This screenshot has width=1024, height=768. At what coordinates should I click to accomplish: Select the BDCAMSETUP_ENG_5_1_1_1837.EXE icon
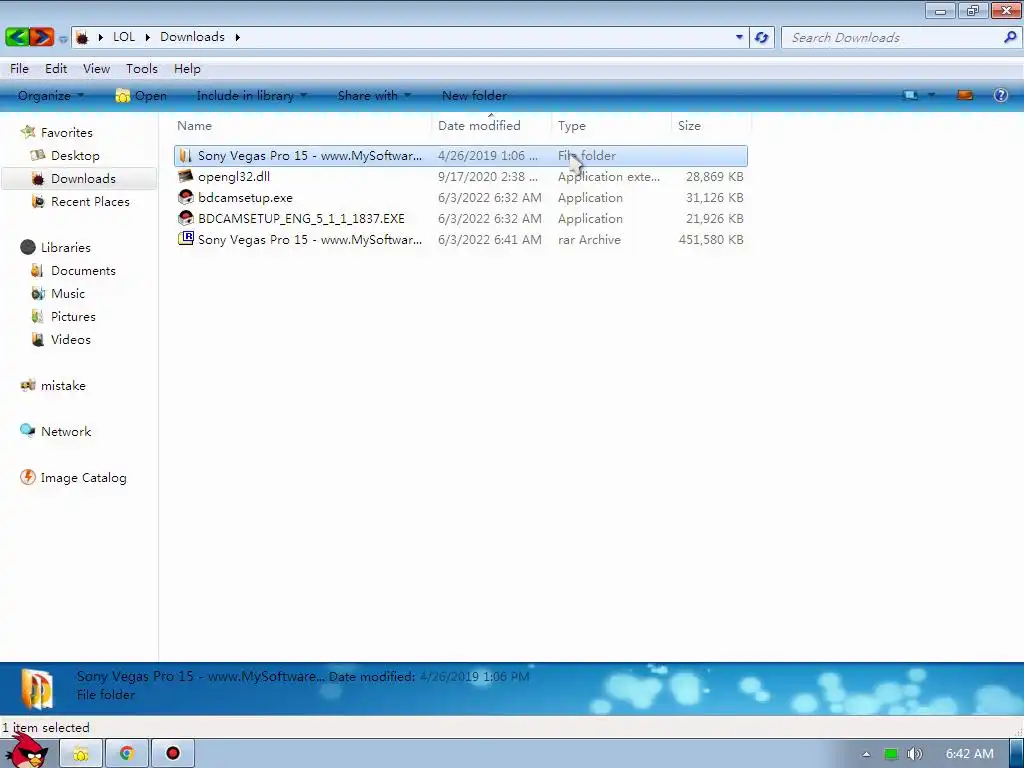point(185,218)
